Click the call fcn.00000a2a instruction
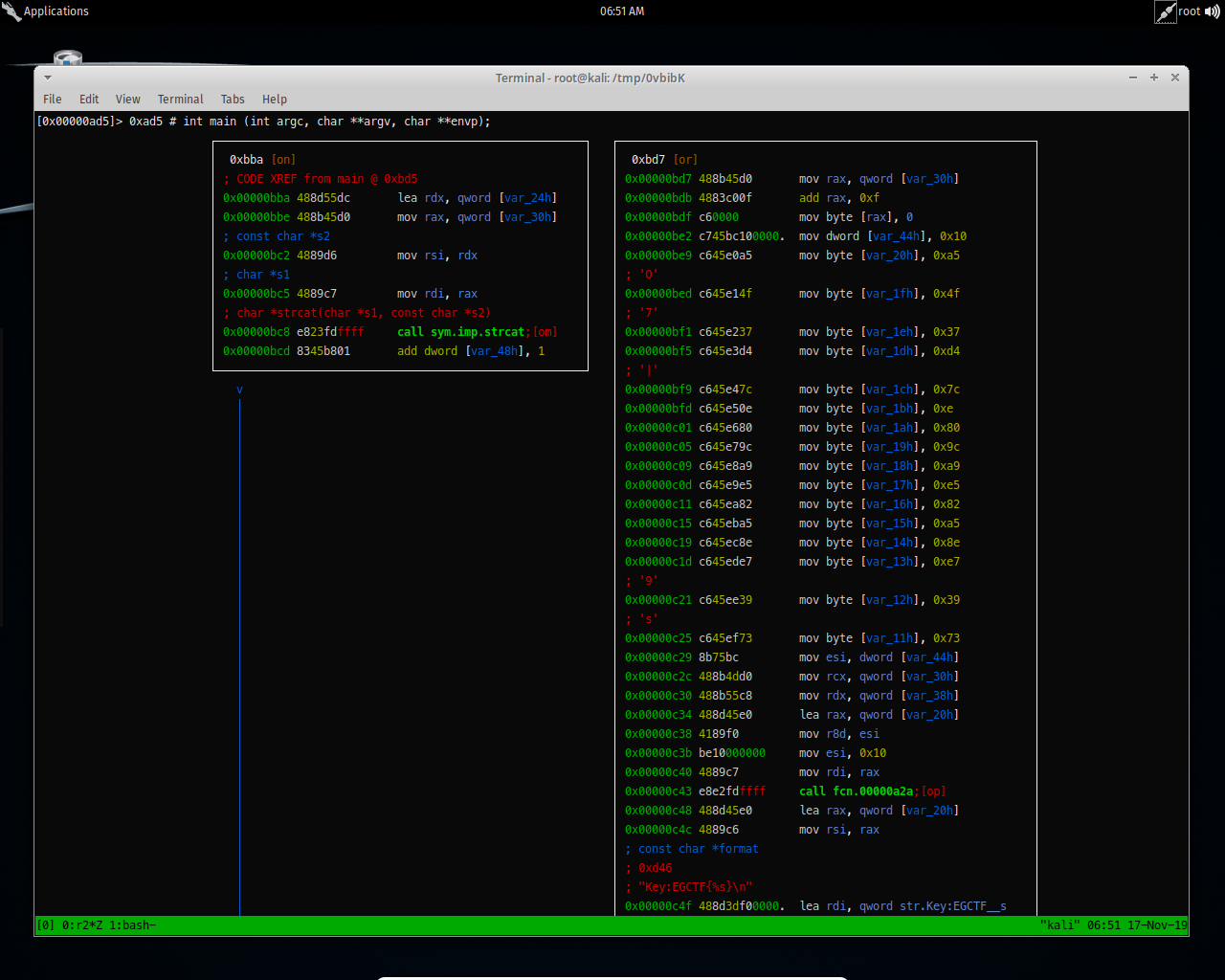This screenshot has height=980, width=1225. [x=856, y=791]
